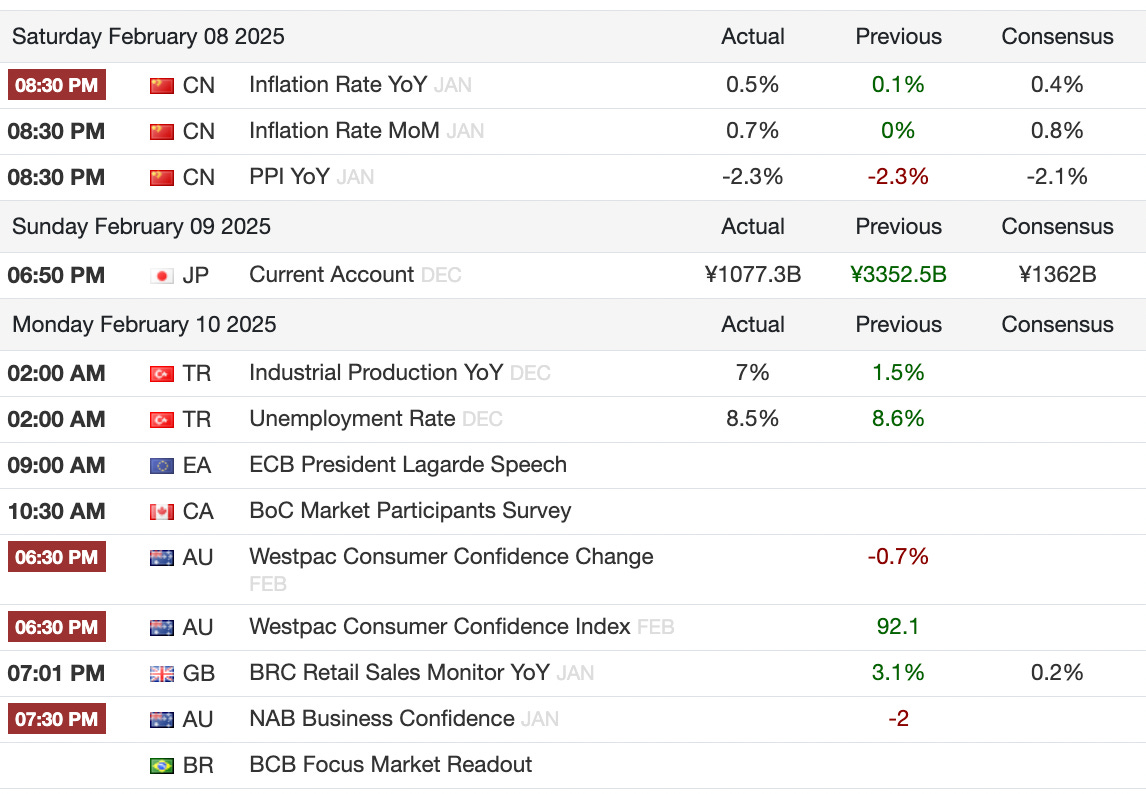Click the Monday February 10 2025 header

[144, 325]
